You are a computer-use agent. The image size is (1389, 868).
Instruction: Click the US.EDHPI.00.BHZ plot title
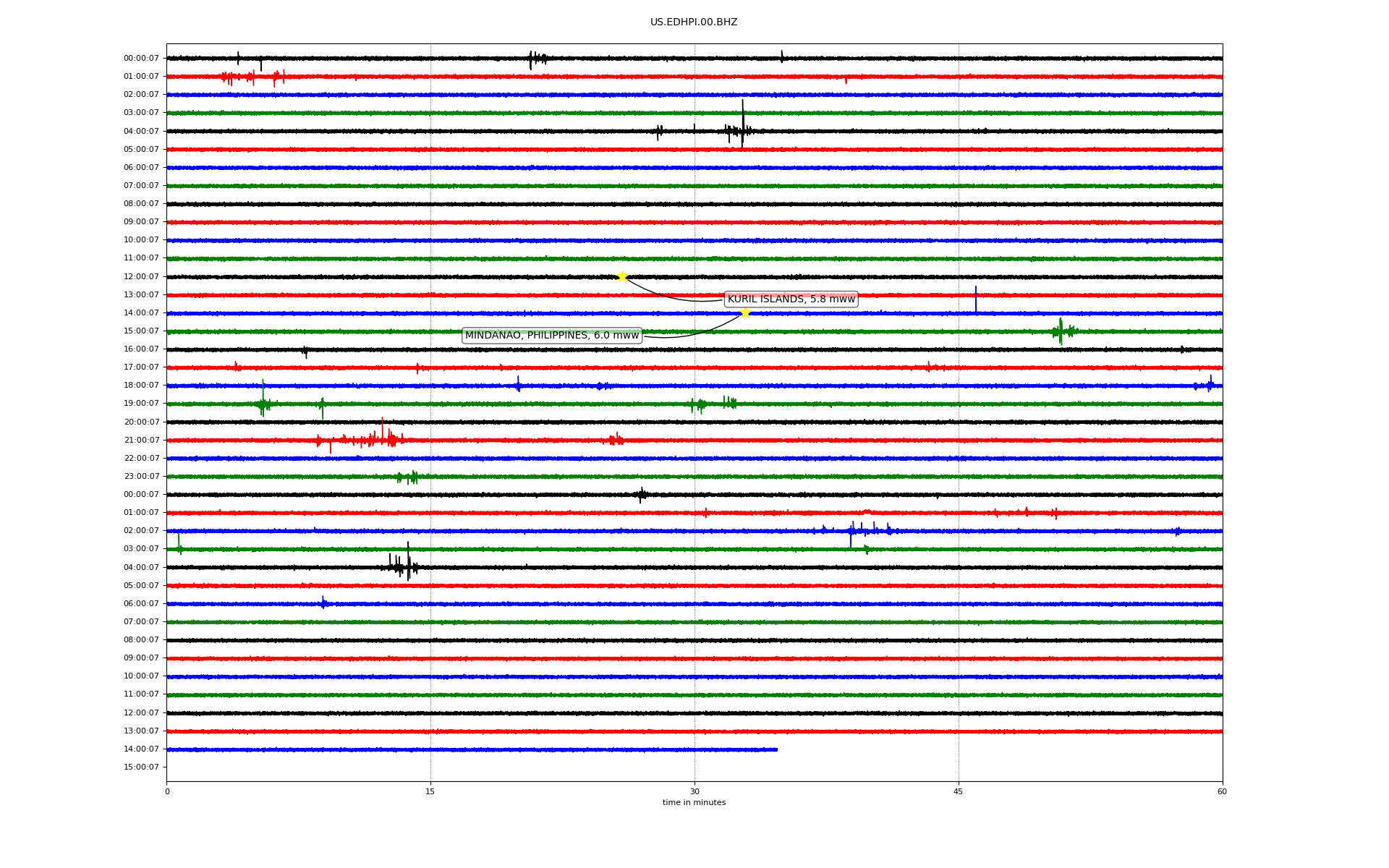693,22
